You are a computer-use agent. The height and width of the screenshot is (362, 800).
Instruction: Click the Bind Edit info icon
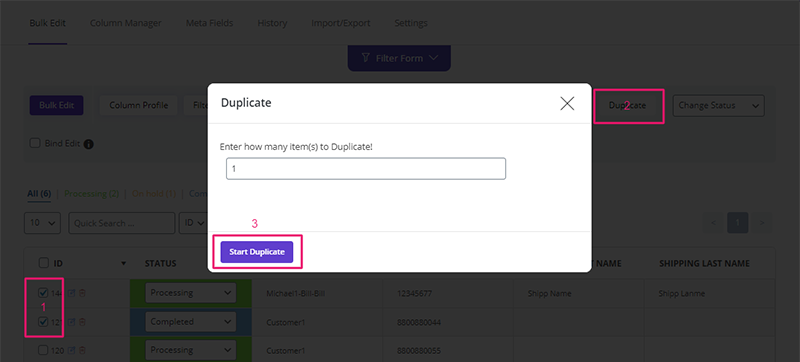88,144
